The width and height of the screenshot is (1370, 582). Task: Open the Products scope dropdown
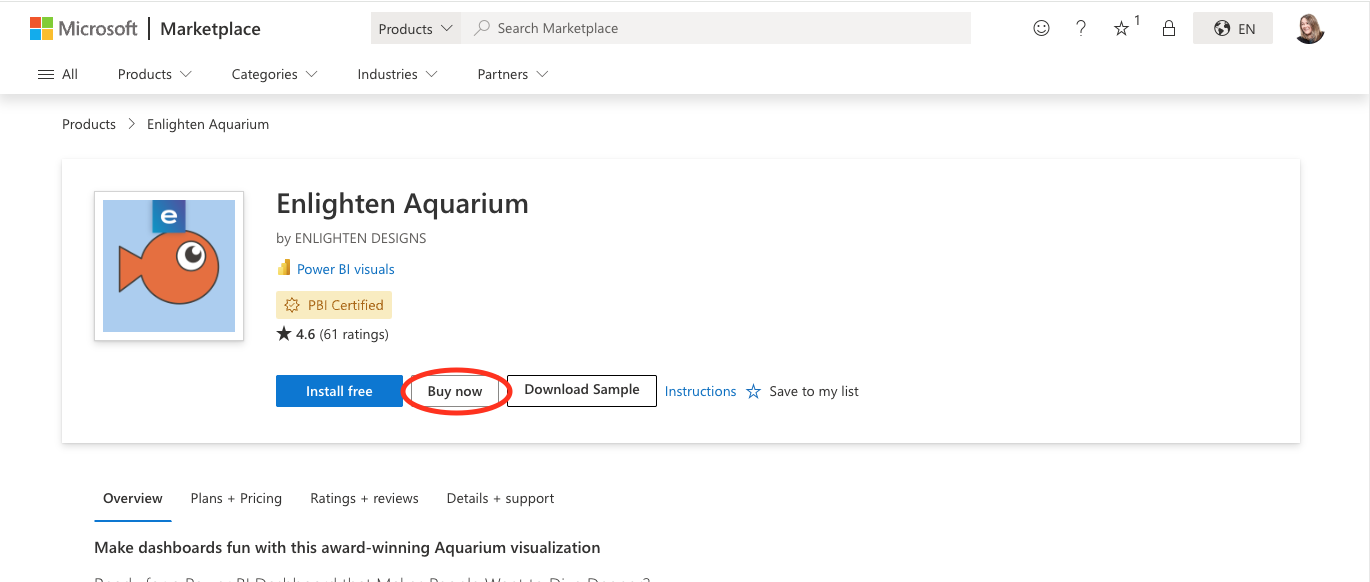415,28
